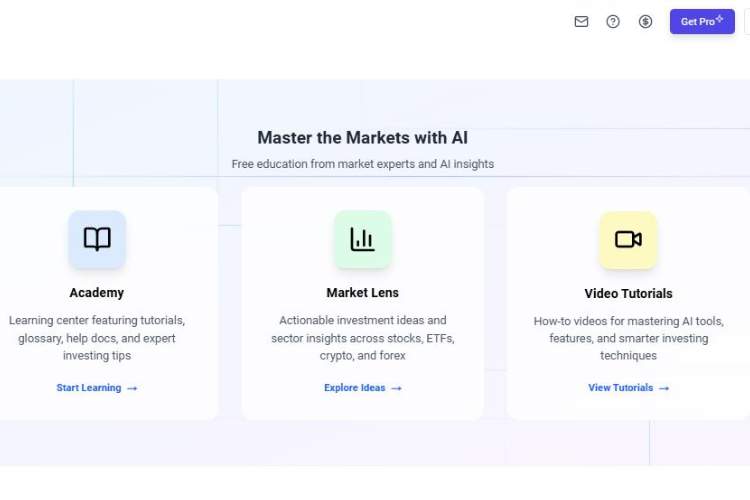Click the how-to videos description text

click(x=628, y=339)
